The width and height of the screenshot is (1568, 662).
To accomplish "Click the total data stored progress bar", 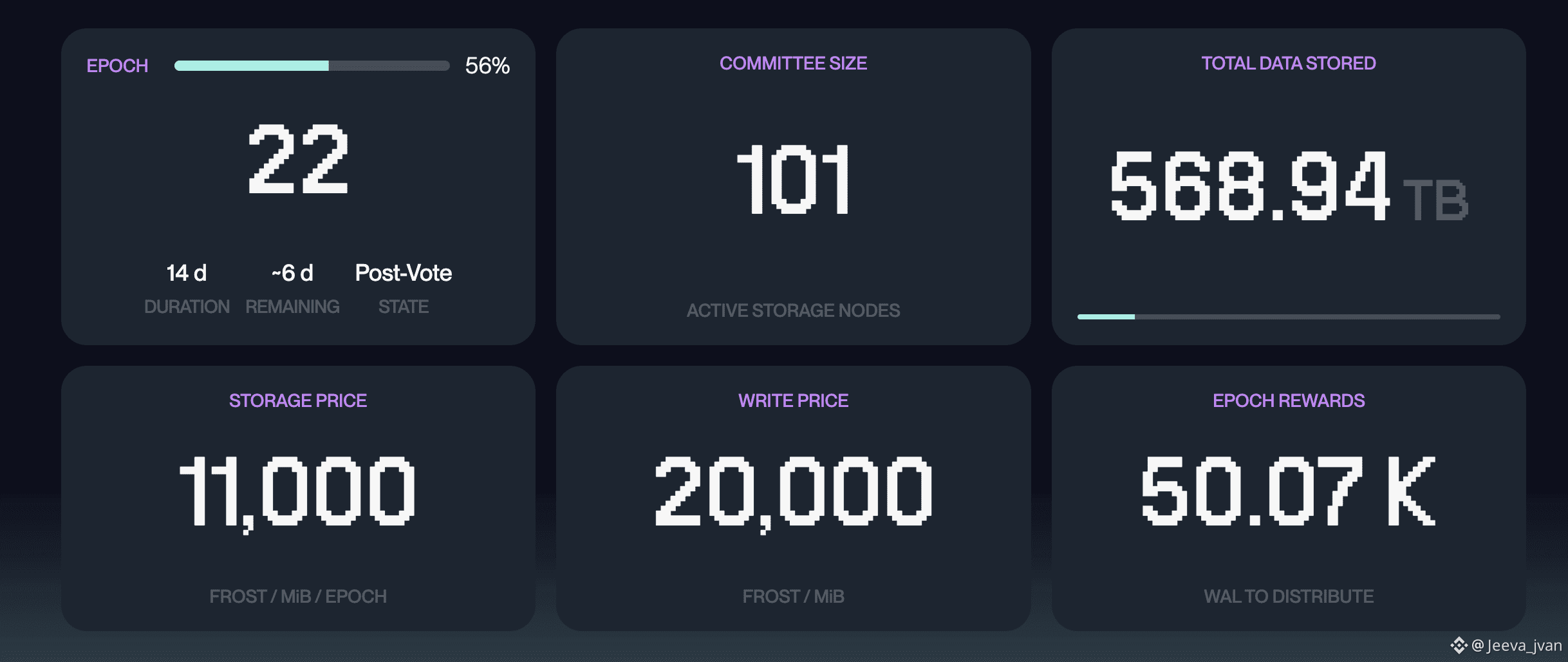I will 1289,317.
